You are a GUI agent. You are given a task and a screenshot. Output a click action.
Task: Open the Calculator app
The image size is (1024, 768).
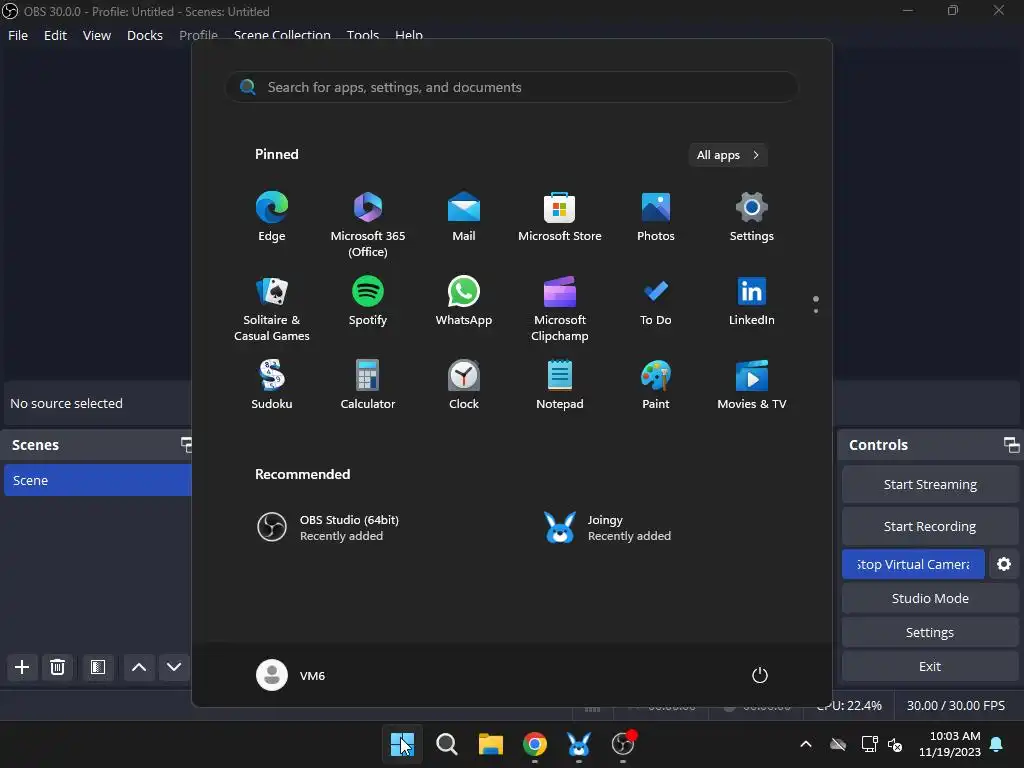(368, 385)
